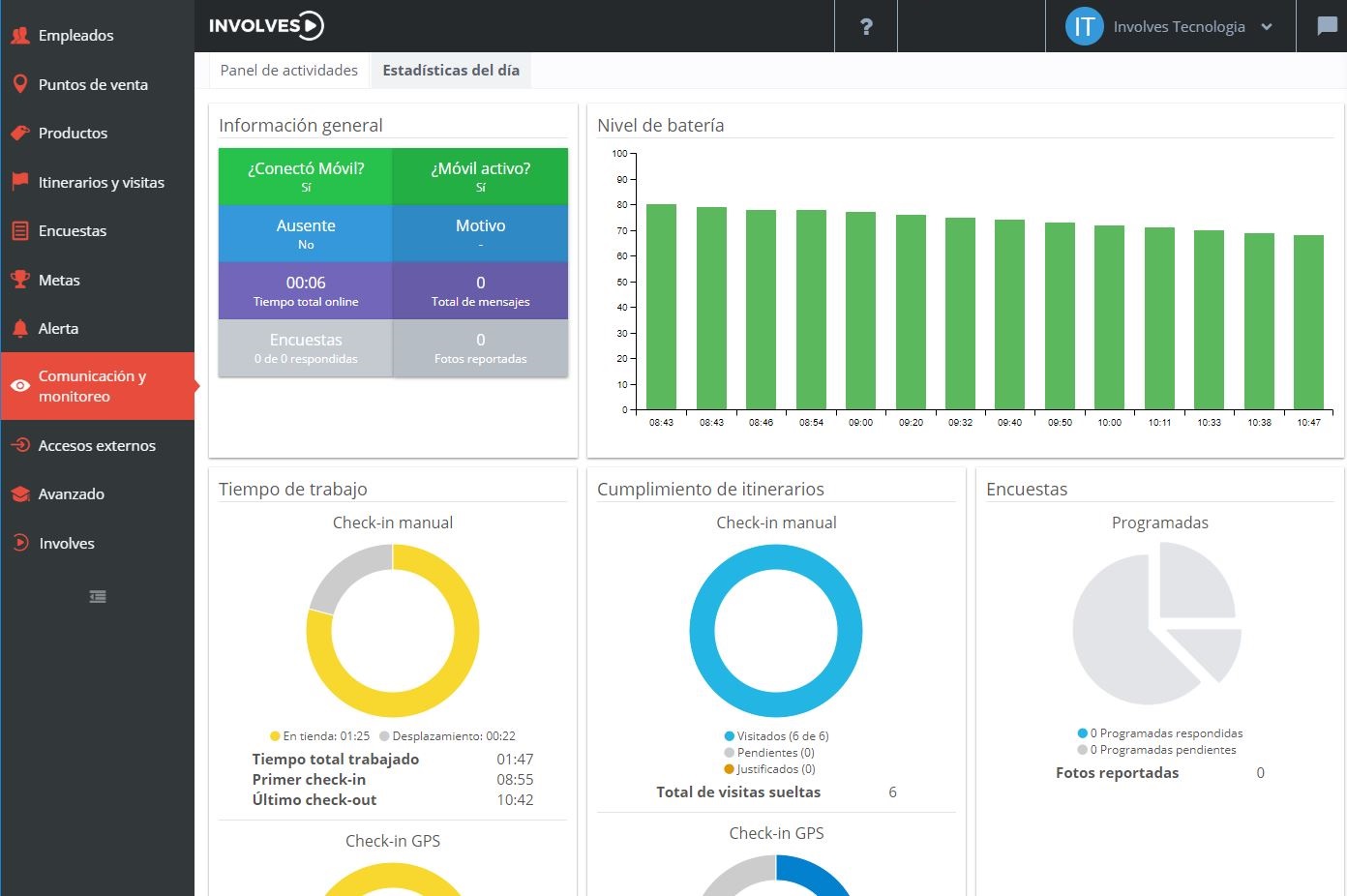Click the Accesos externos arrow icon
1347x896 pixels.
coord(19,445)
